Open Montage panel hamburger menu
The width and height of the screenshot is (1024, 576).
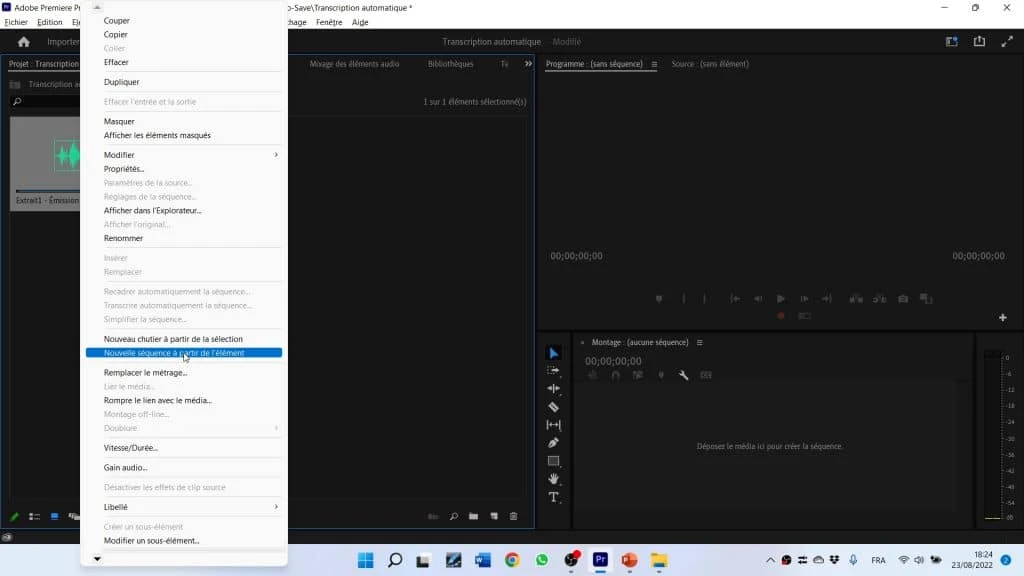click(x=699, y=342)
